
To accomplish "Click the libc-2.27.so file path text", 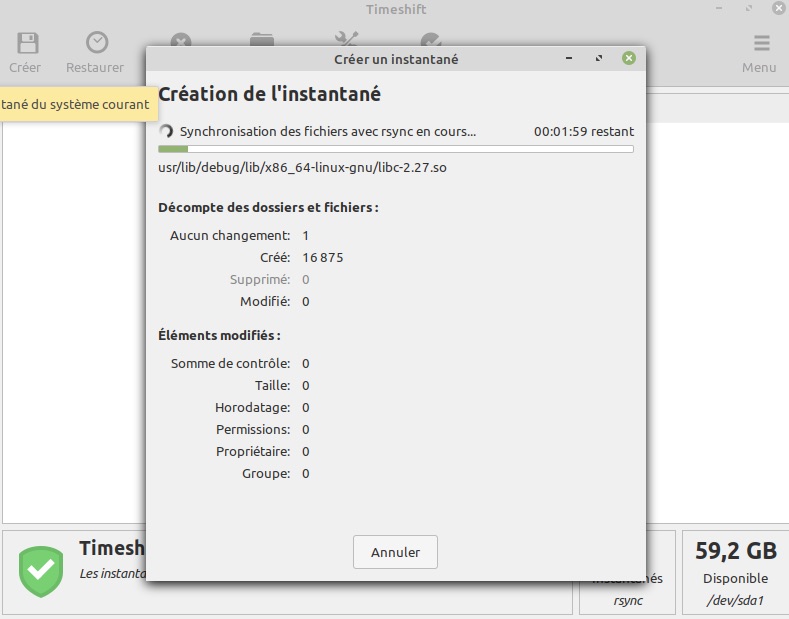I will pyautogui.click(x=302, y=167).
